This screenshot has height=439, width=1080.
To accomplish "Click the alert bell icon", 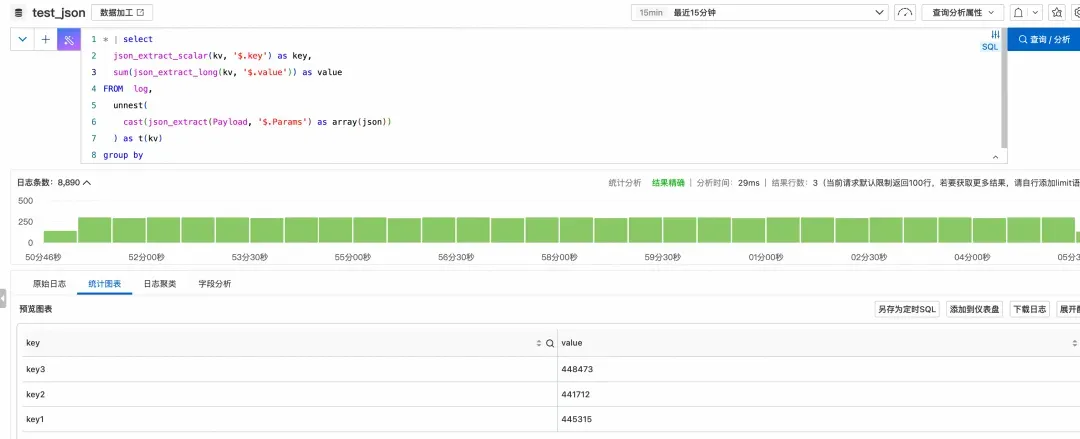I will 1017,12.
